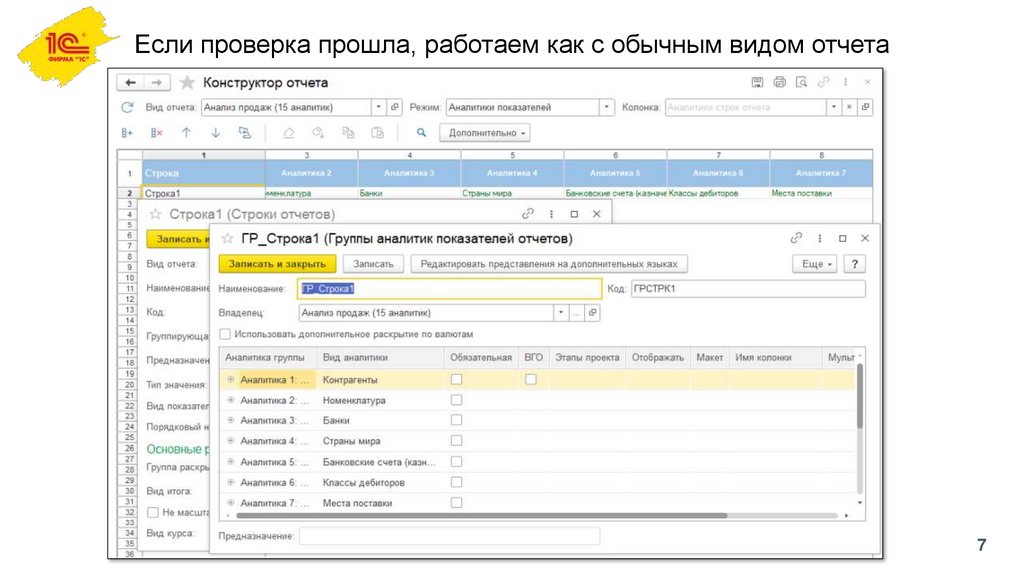Click the Аналитика группы column header
1024x574 pixels.
tap(268, 357)
